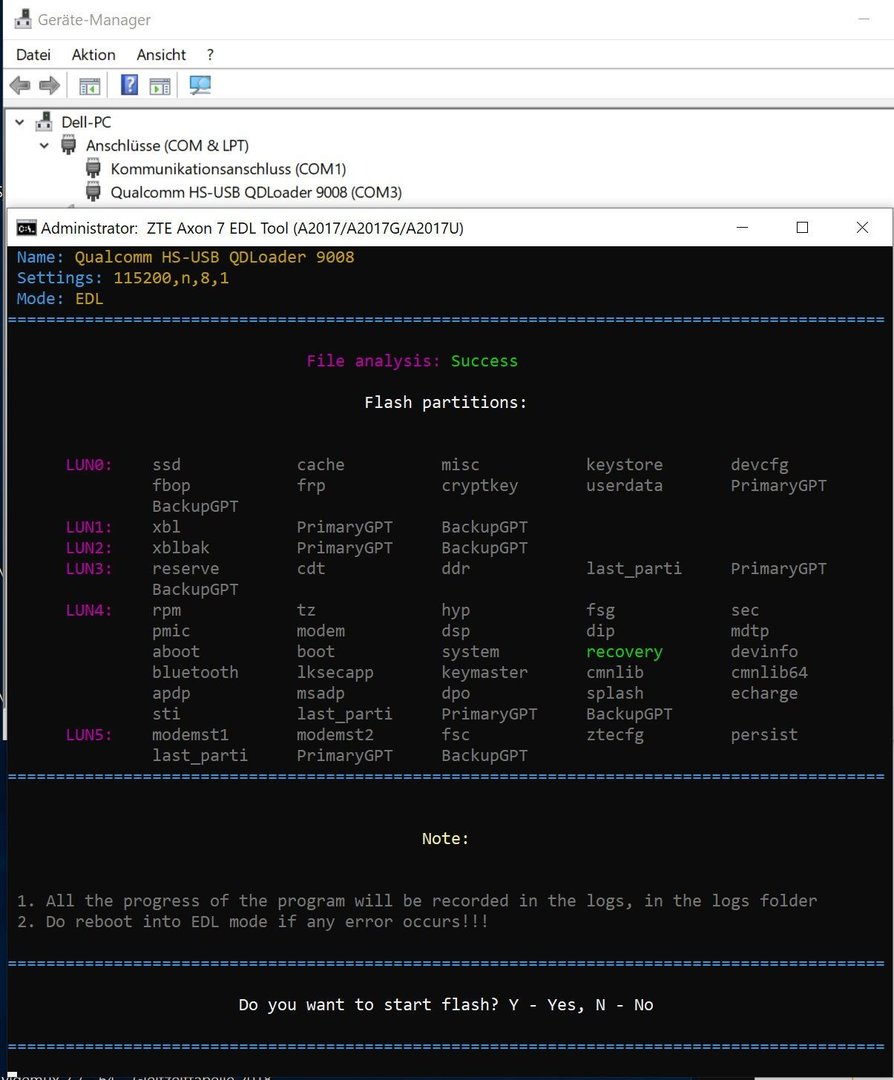Close the ZTE Axon 7 EDL Tool window
Screen dimensions: 894x1080
click(x=862, y=227)
